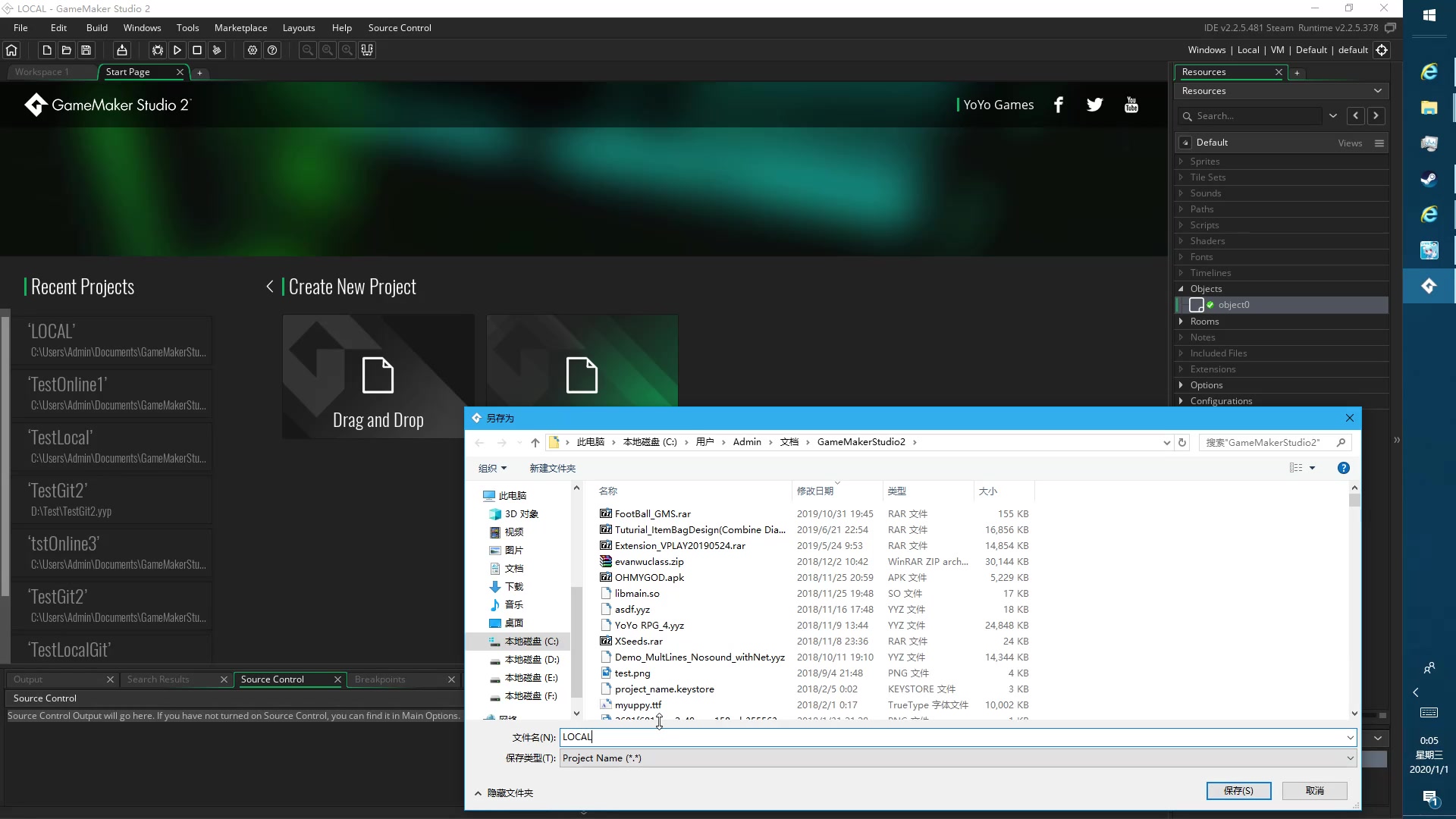Click the Home start page icon
Viewport: 1456px width, 819px height.
11,50
